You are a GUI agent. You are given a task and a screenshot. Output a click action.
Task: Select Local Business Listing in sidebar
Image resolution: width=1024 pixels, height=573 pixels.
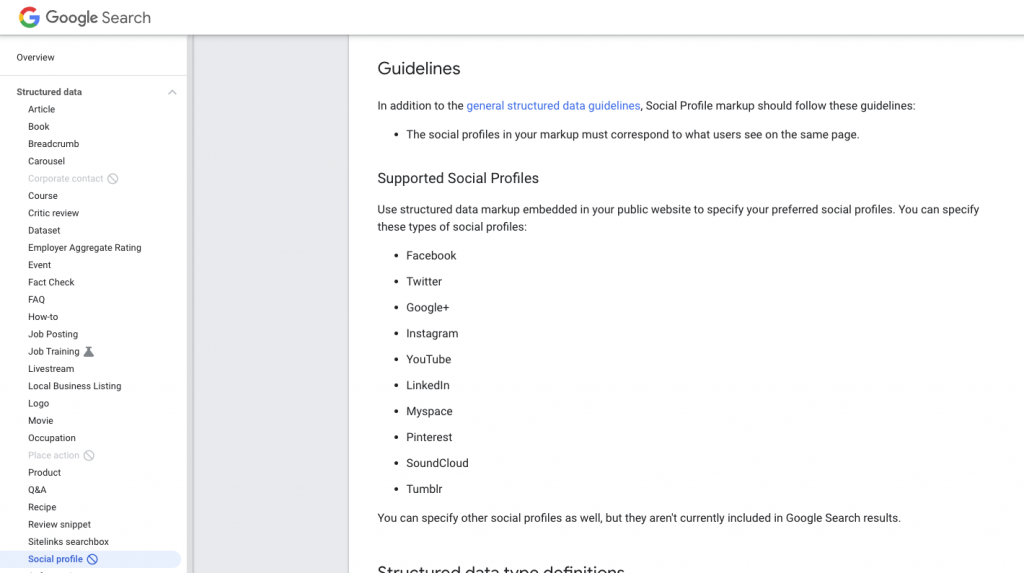[74, 387]
